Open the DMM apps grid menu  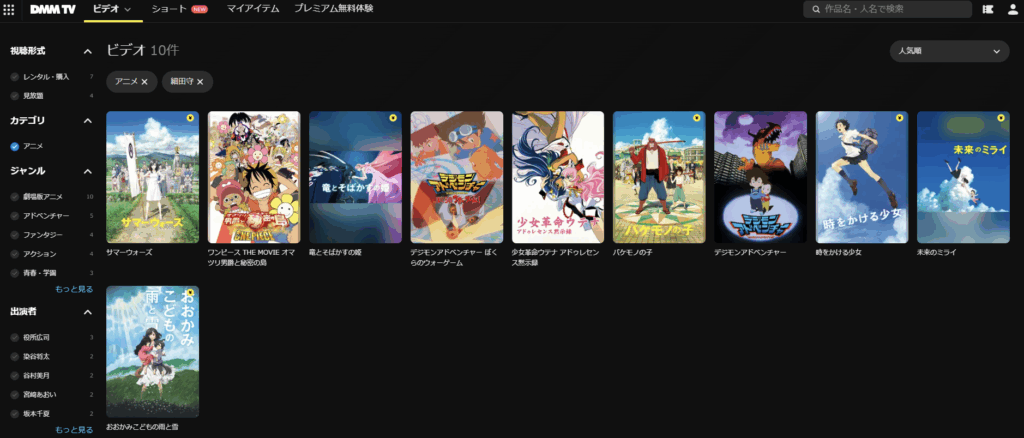pos(9,9)
